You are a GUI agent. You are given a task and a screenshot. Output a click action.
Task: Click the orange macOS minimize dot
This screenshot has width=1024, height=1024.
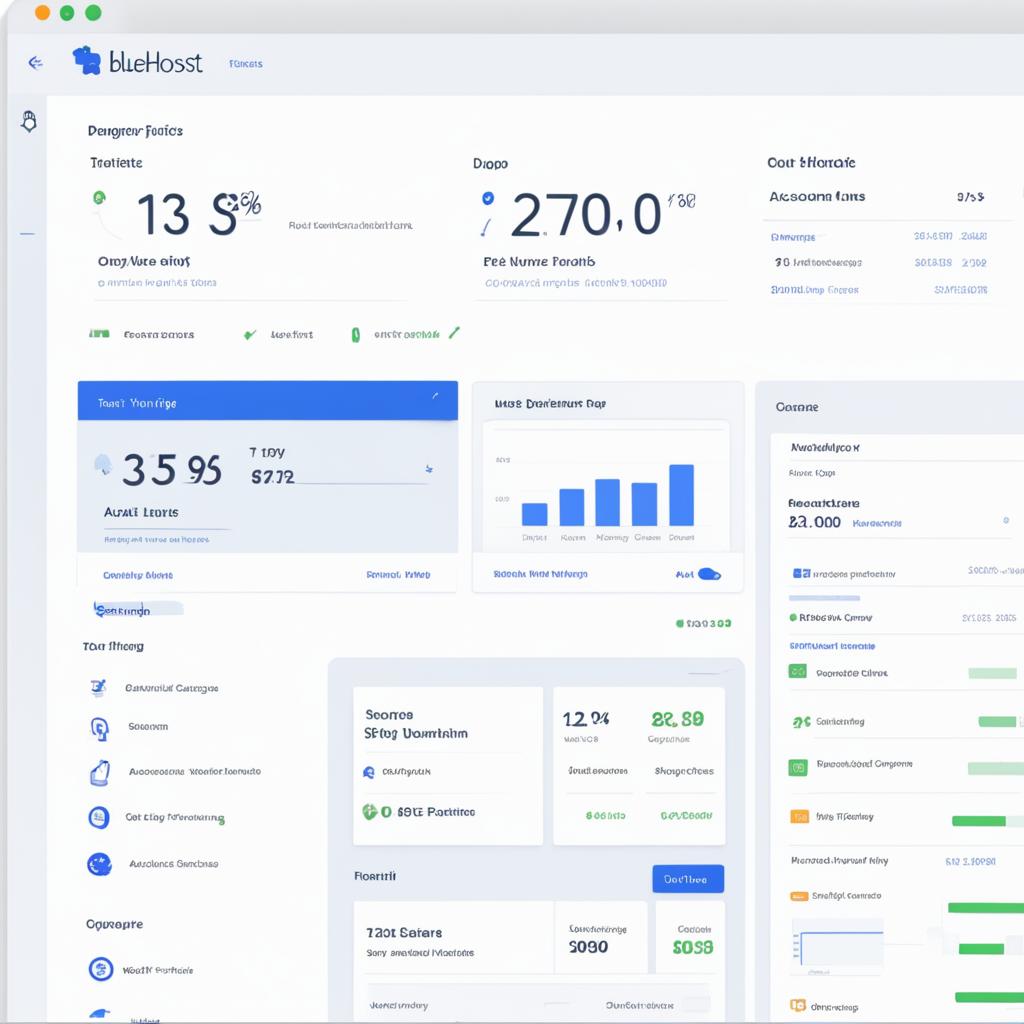[x=42, y=12]
